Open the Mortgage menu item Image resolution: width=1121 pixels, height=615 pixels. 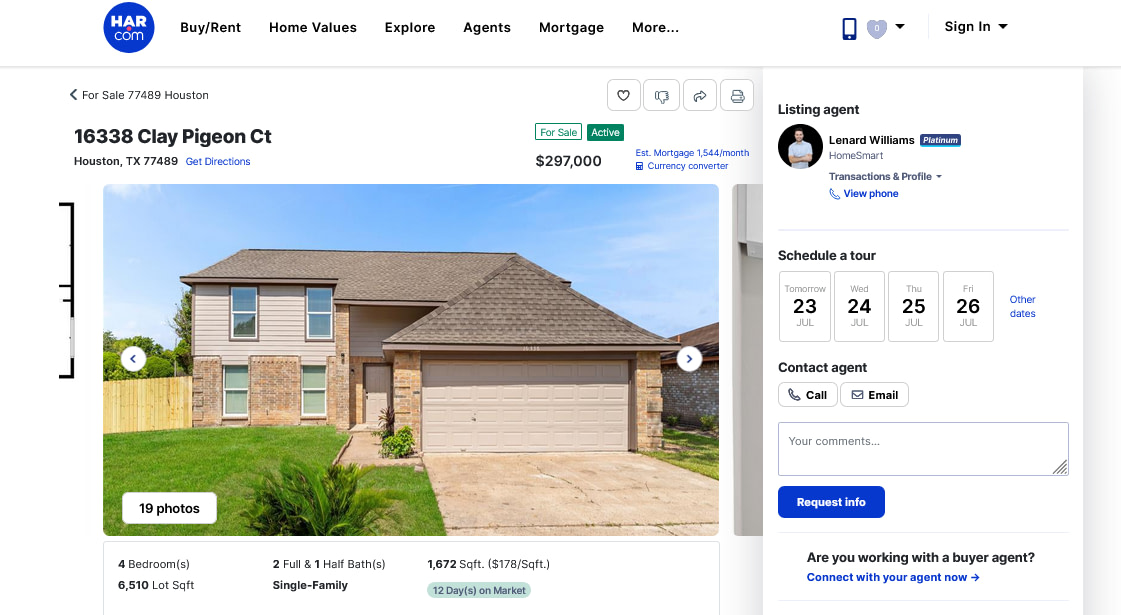[x=571, y=27]
